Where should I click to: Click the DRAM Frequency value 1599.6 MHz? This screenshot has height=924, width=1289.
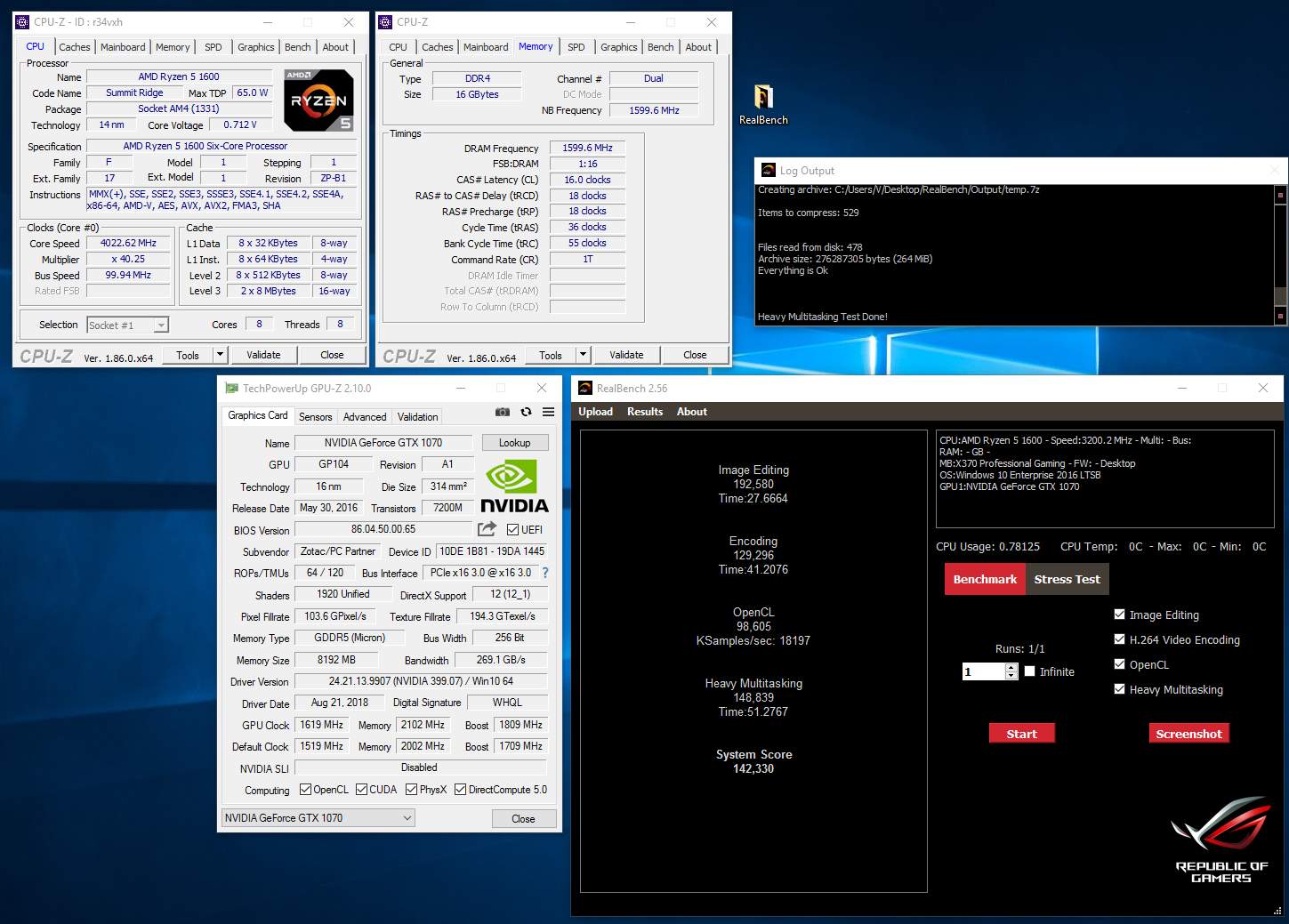pyautogui.click(x=587, y=148)
